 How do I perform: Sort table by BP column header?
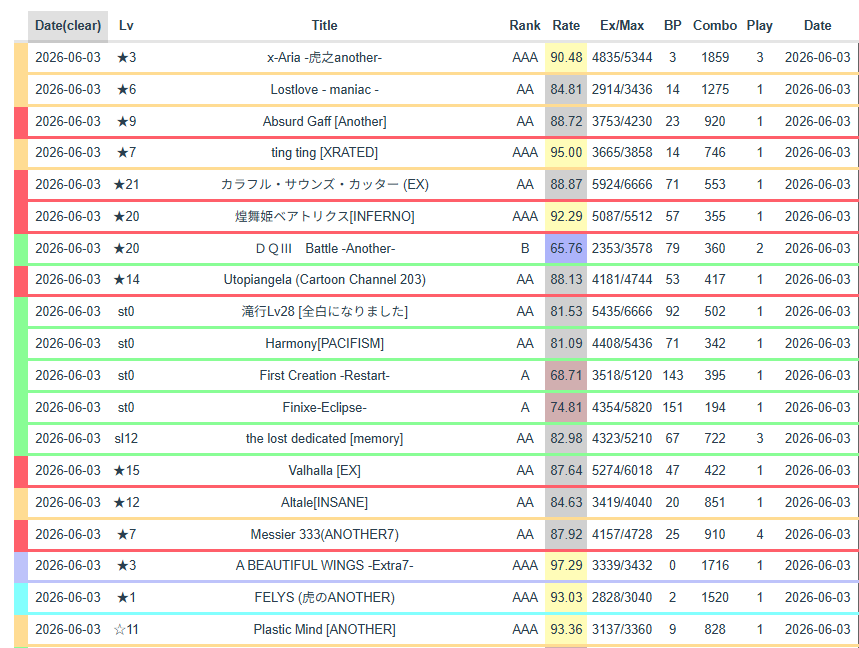(672, 26)
